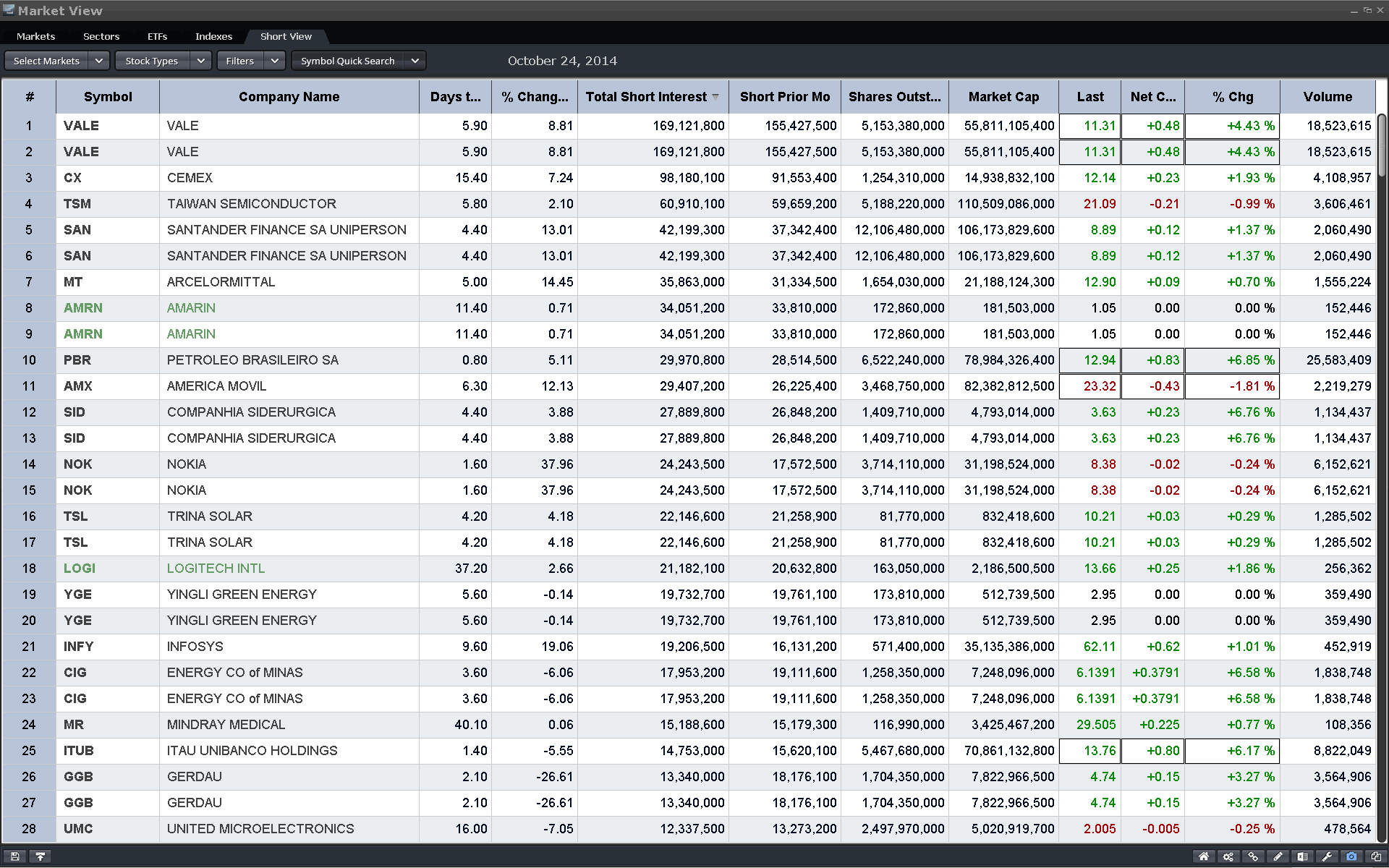Click the upload arrow icon at bottom left
Viewport: 1389px width, 868px height.
41,856
